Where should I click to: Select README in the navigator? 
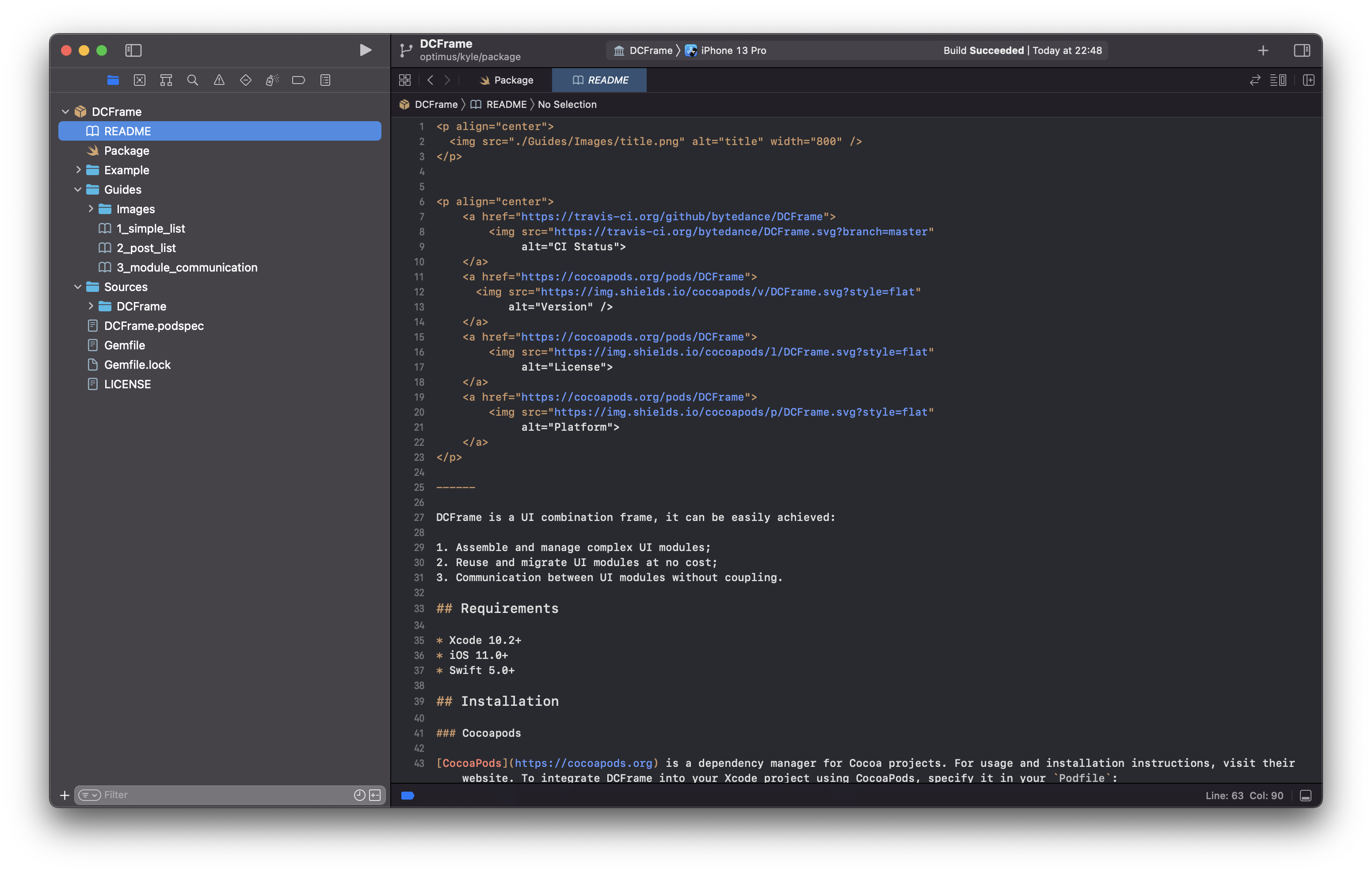tap(219, 131)
